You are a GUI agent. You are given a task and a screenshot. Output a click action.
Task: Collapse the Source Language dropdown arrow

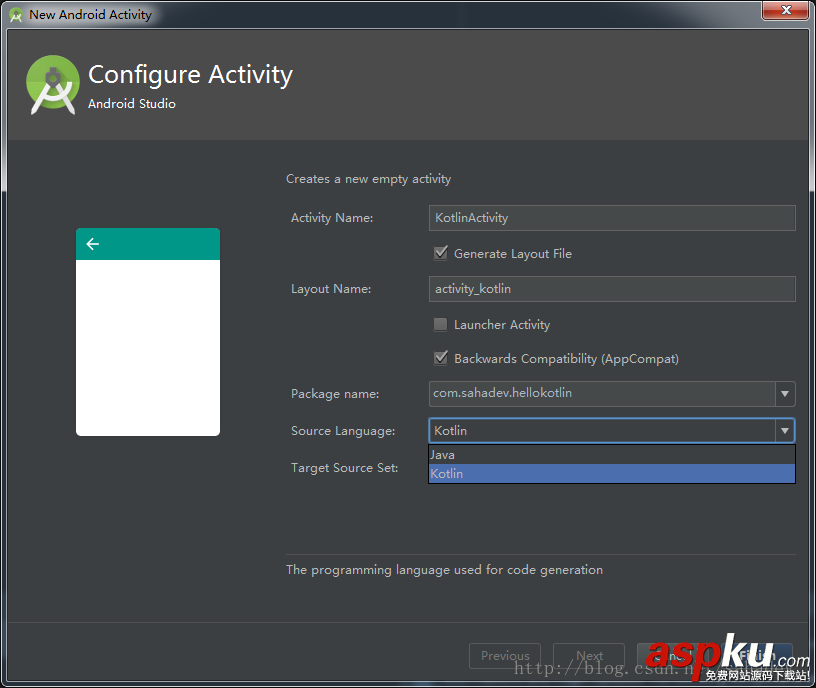785,431
